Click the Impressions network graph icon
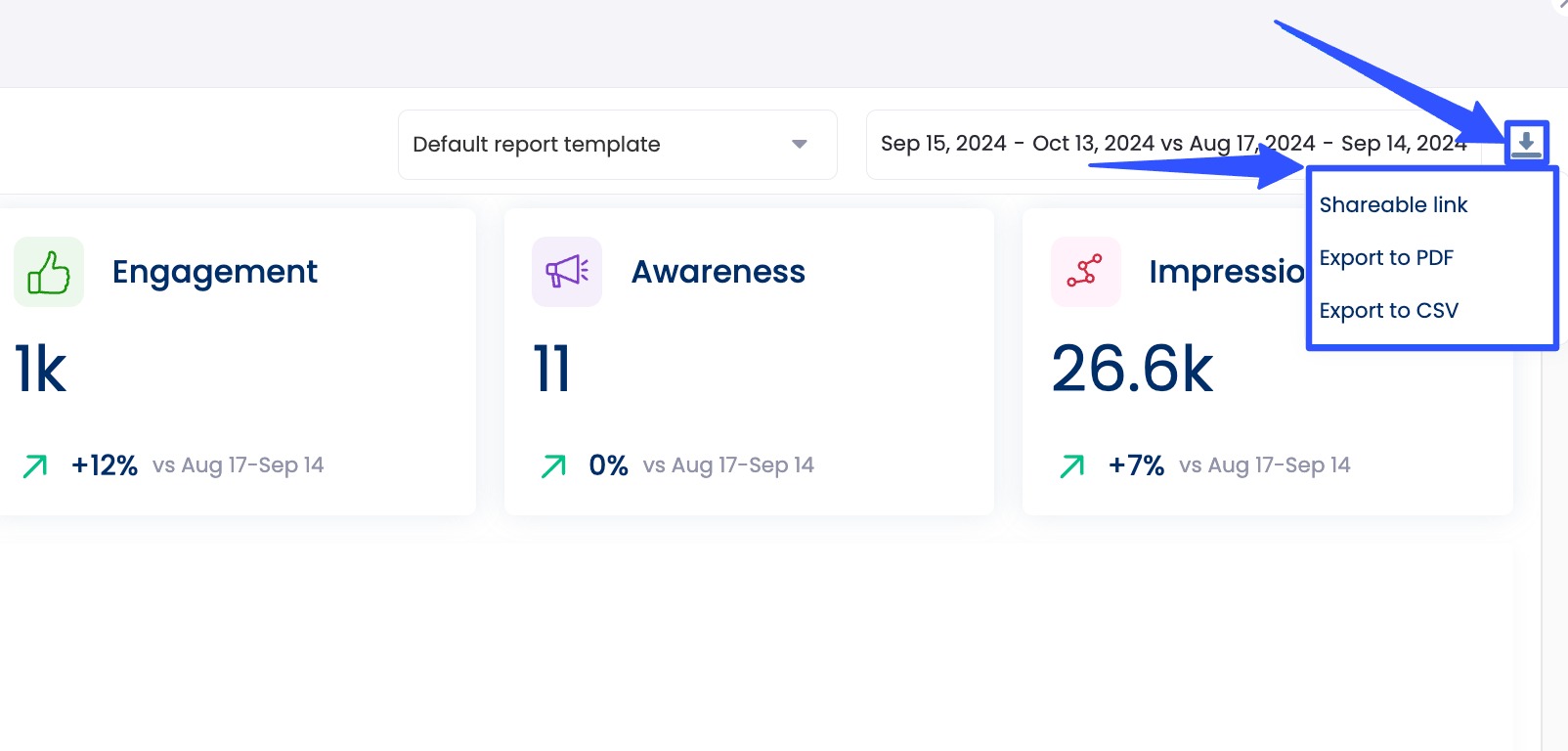Screen dimensions: 1568x751 [x=1085, y=272]
